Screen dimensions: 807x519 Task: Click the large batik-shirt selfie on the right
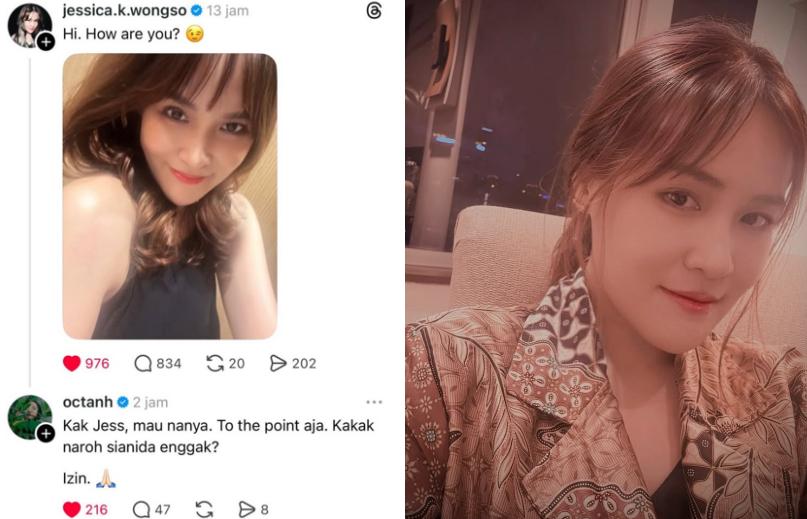(x=606, y=260)
